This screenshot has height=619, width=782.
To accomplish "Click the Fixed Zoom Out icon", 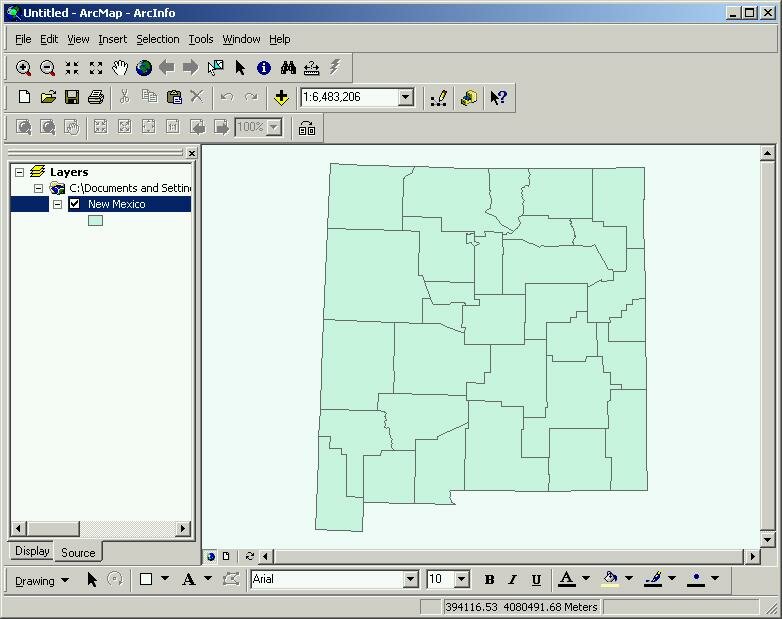I will click(x=96, y=68).
